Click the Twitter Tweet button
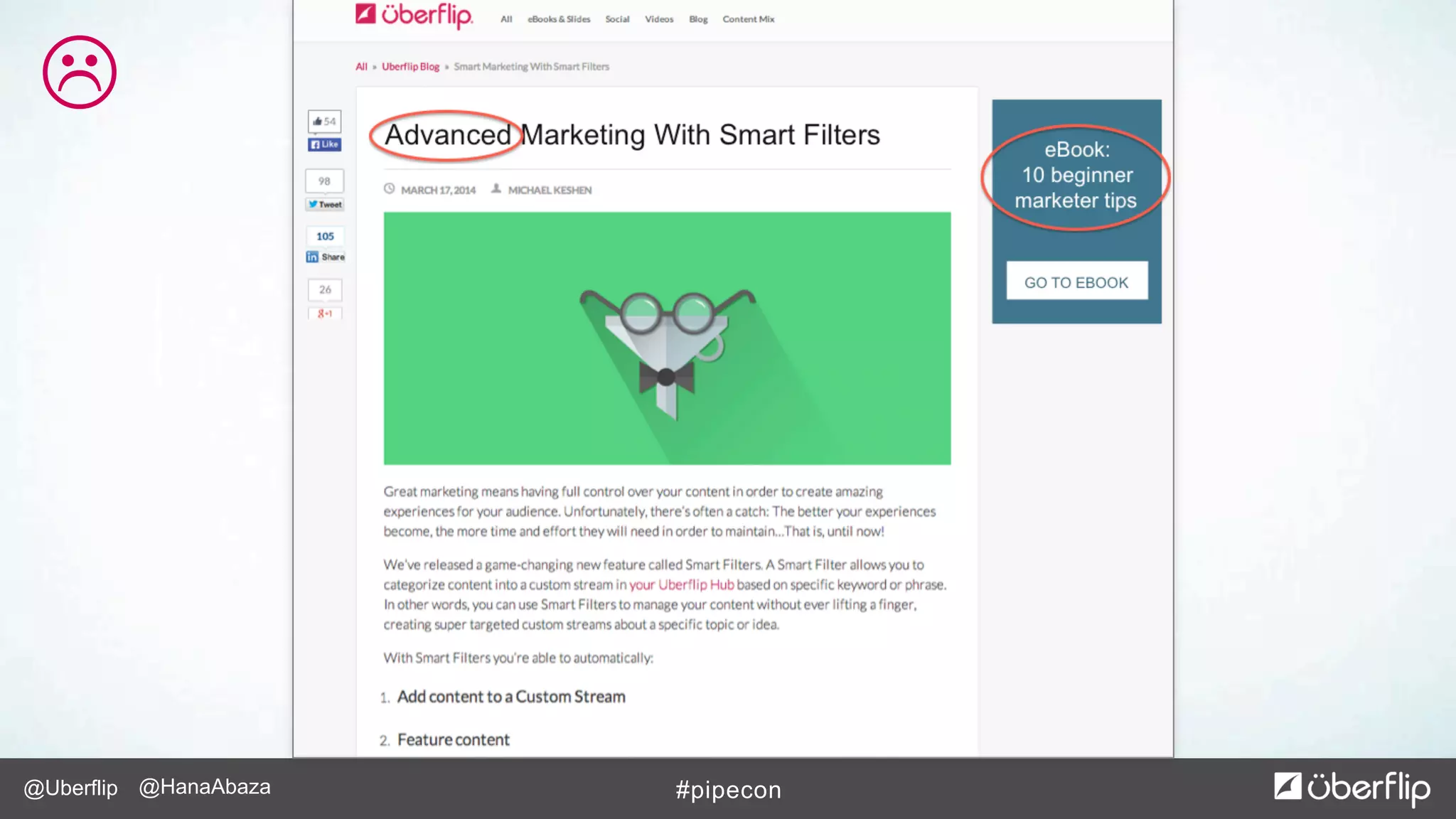 tap(325, 205)
